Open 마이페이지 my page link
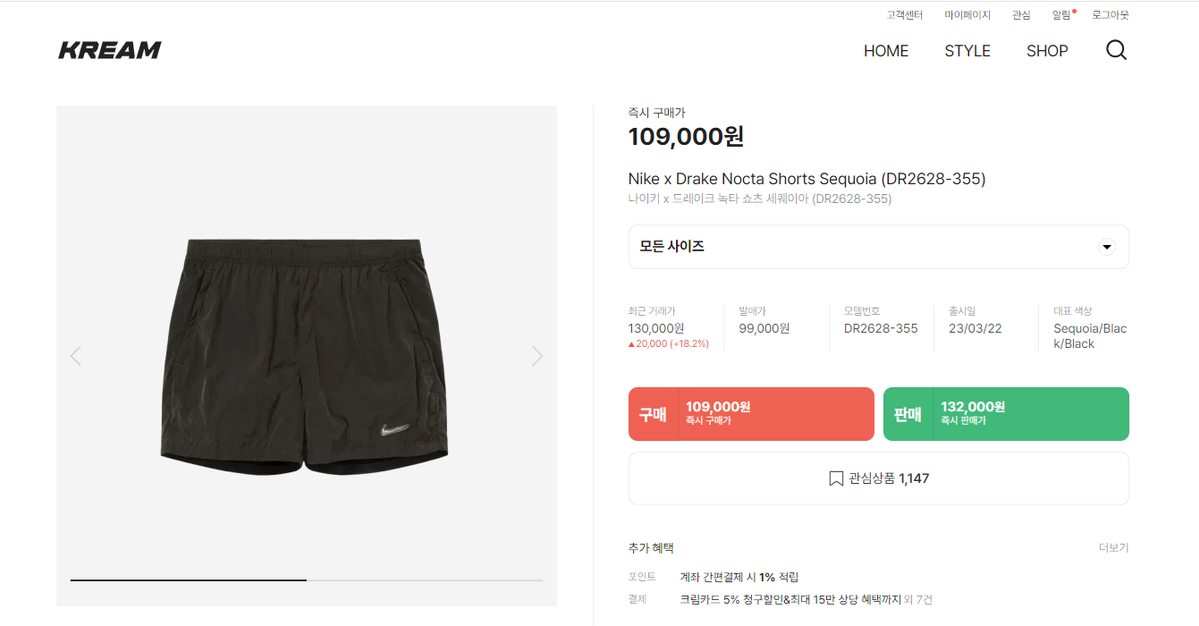1199x626 pixels. 967,15
